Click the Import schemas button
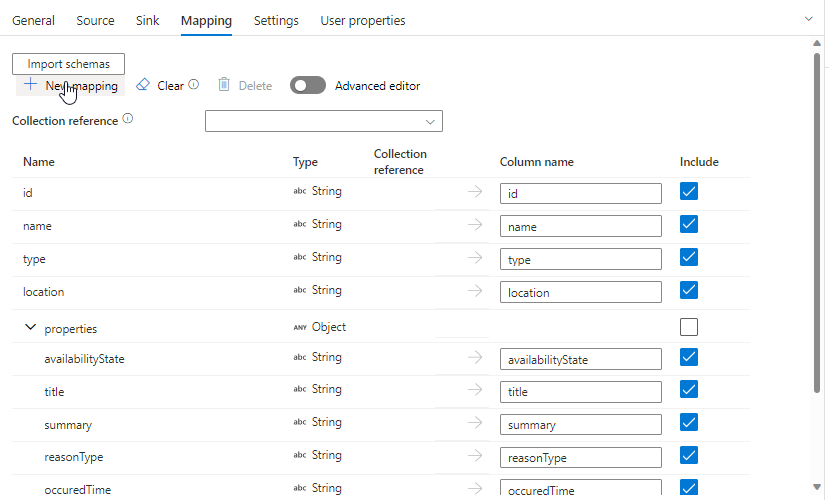 pos(69,64)
